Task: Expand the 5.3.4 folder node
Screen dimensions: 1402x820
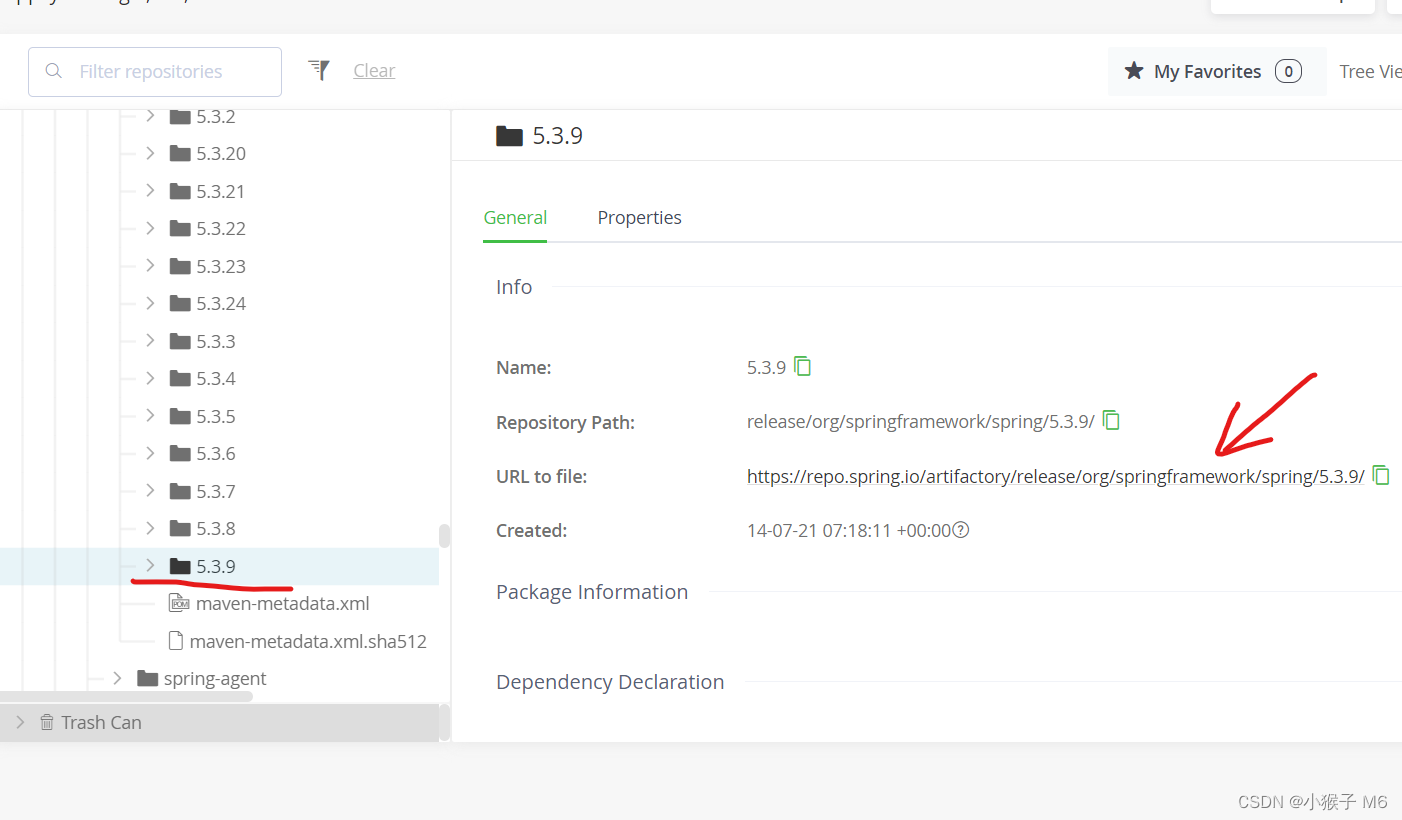Action: (150, 378)
